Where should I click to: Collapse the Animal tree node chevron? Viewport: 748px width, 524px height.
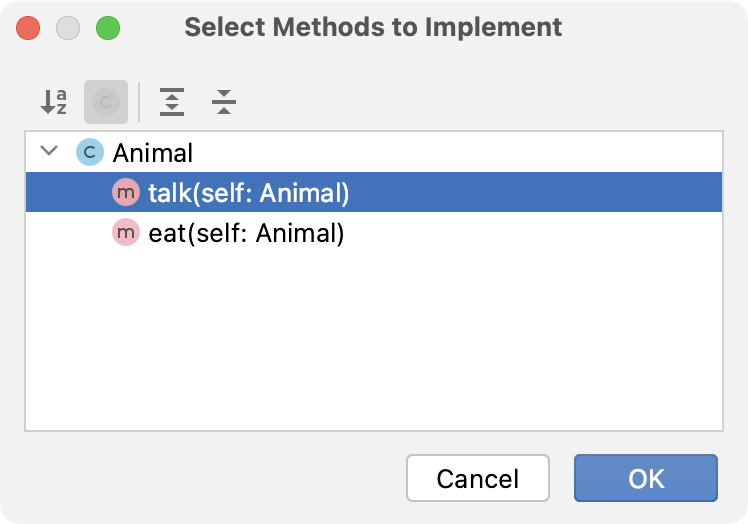pyautogui.click(x=48, y=152)
